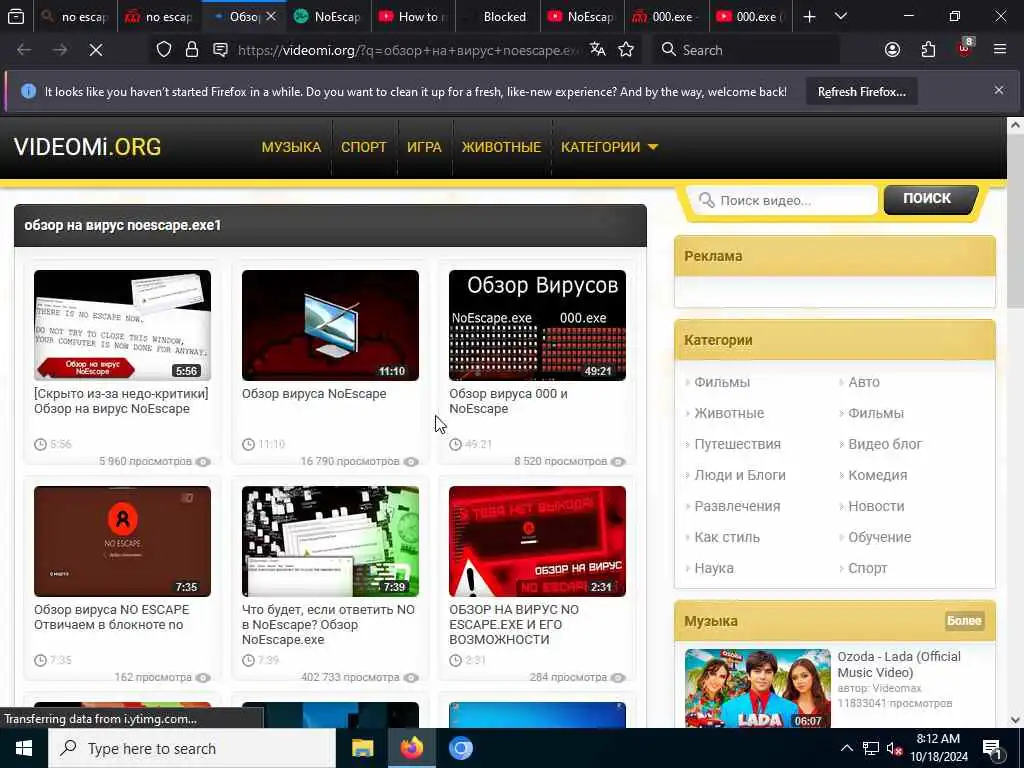Image resolution: width=1024 pixels, height=768 pixels.
Task: Open the ЖИВОТНЫЕ menu item
Action: tap(502, 147)
